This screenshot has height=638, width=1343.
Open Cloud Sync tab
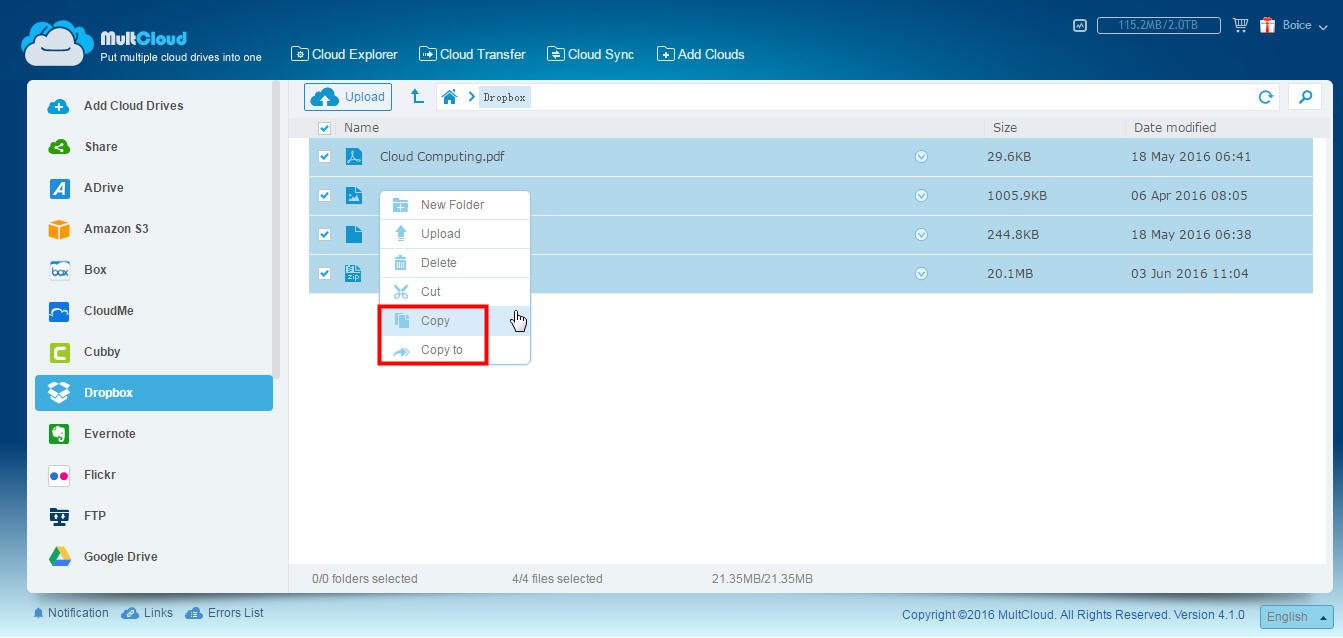tap(590, 54)
